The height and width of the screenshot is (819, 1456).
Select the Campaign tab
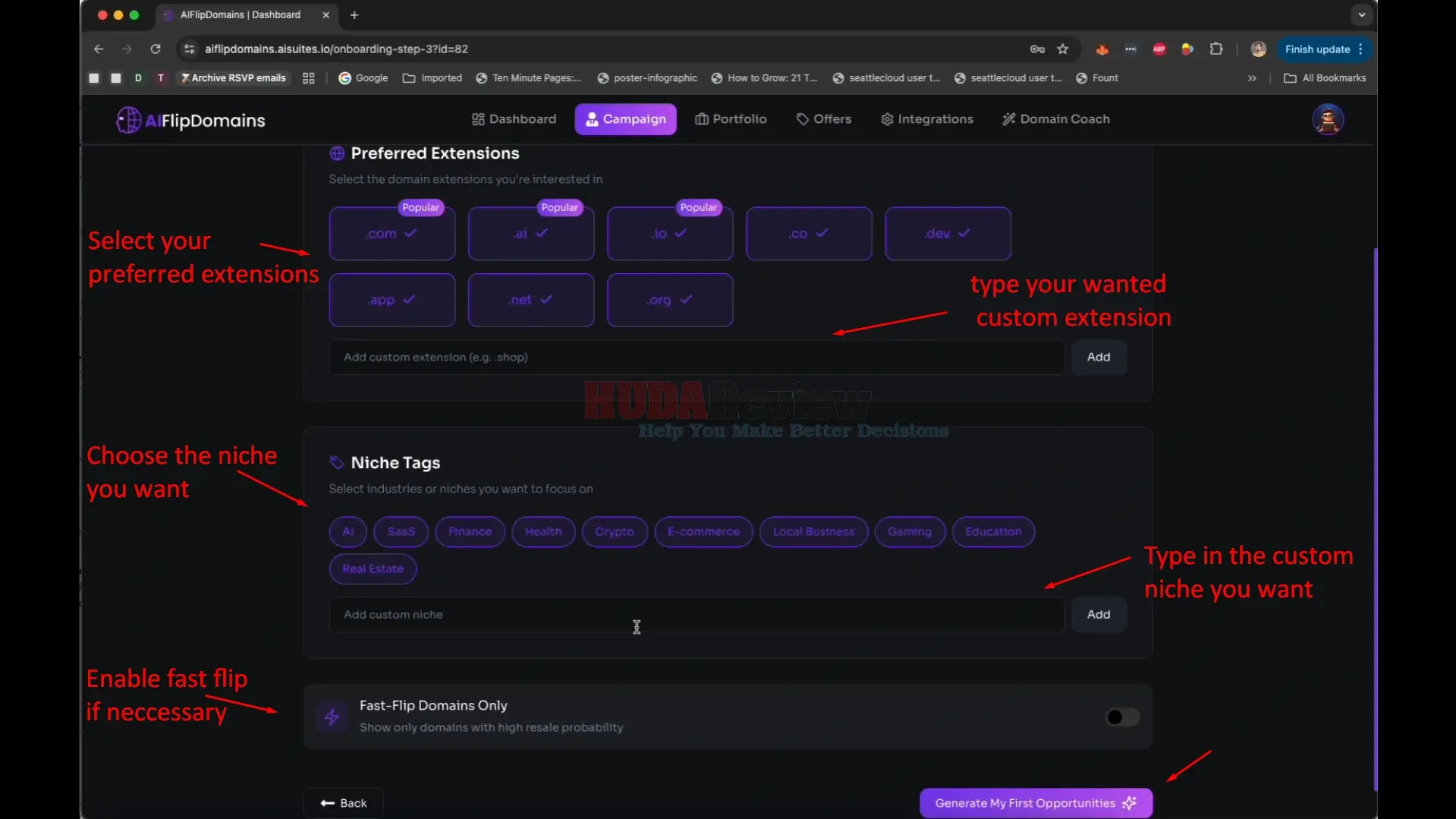click(625, 119)
